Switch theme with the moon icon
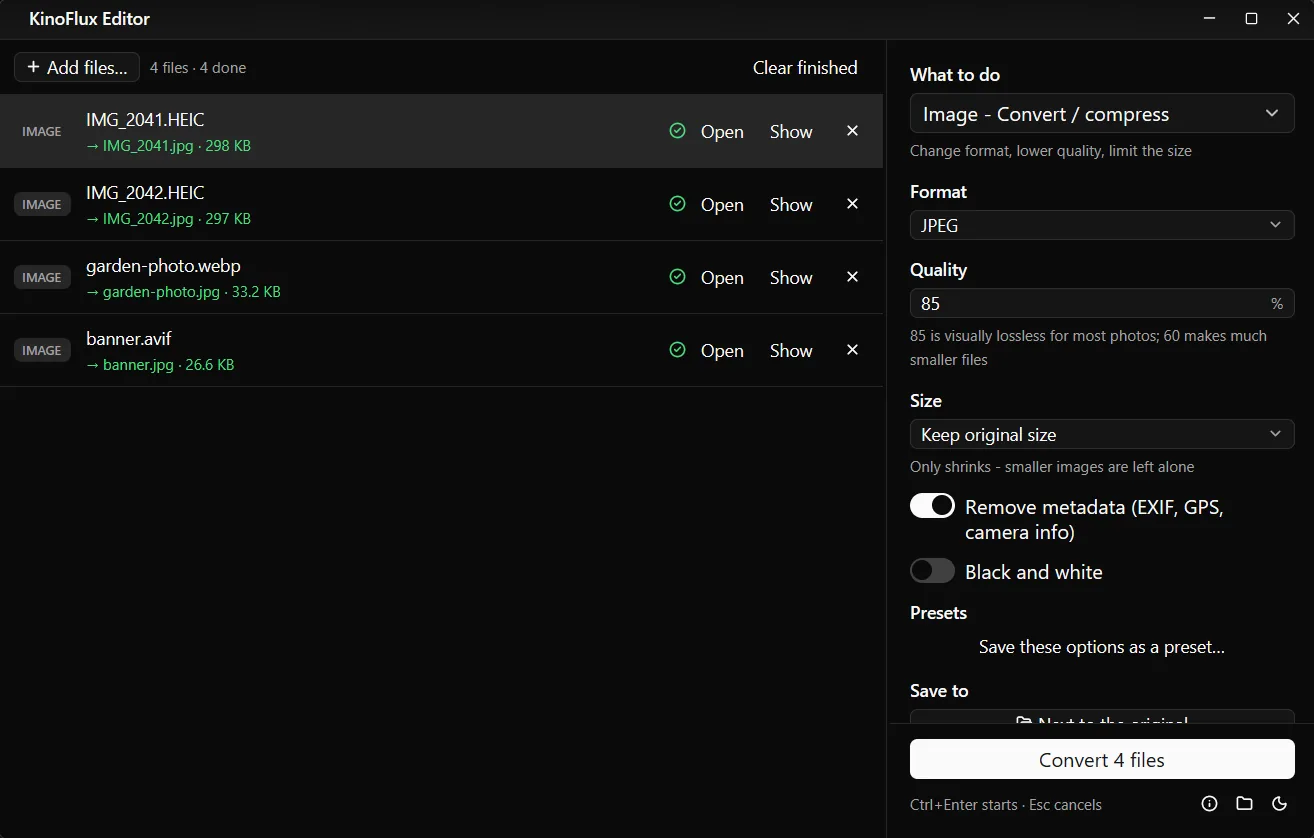 coord(1279,804)
